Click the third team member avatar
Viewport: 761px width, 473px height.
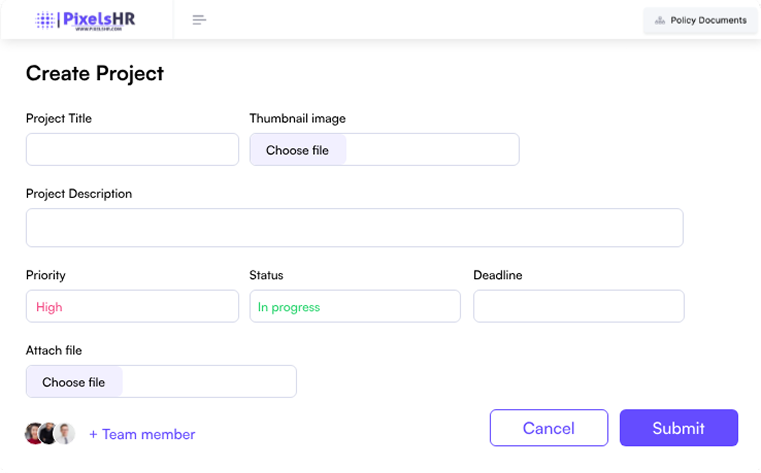click(x=65, y=433)
